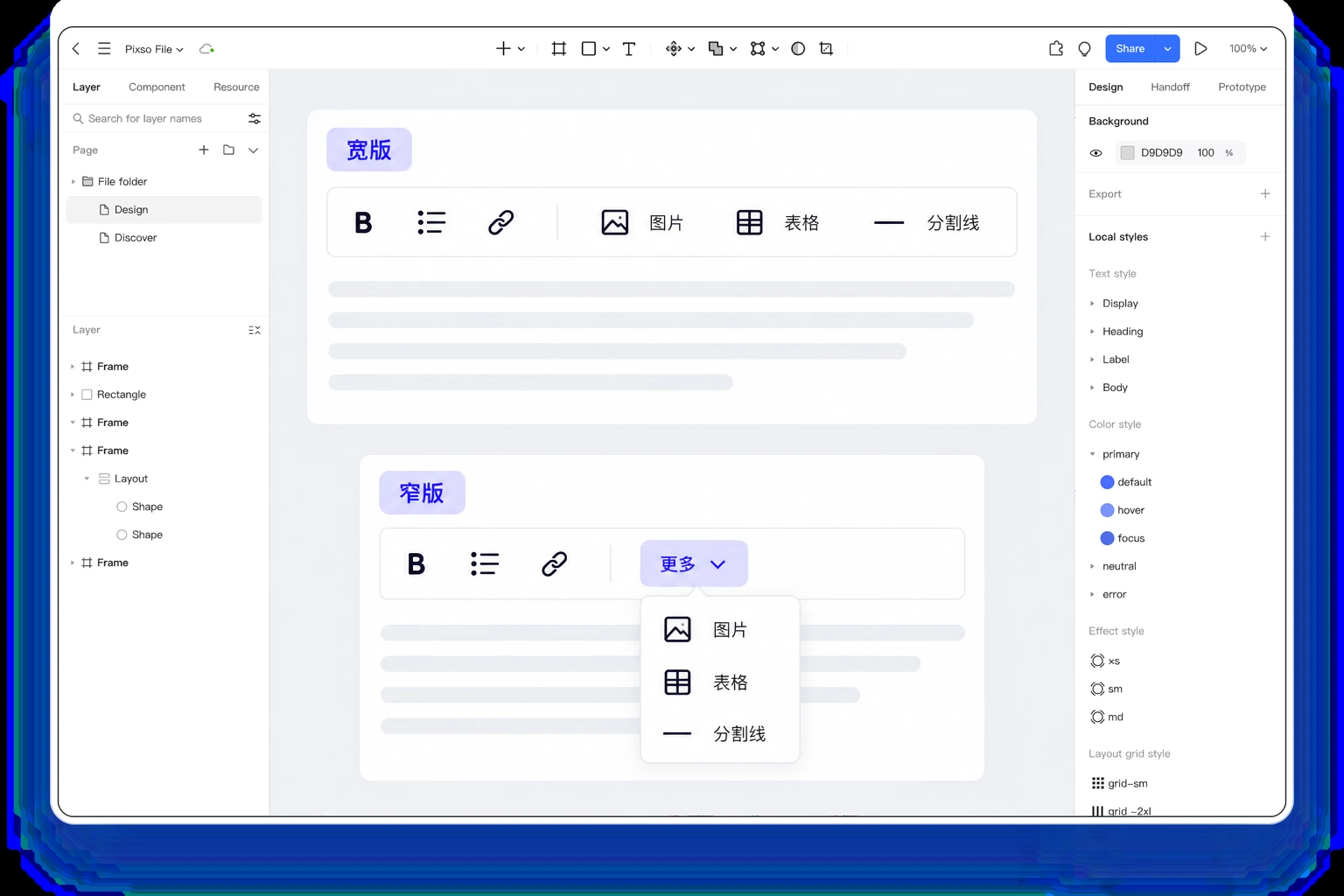Switch to the Resource tab
1344x896 pixels.
(236, 87)
